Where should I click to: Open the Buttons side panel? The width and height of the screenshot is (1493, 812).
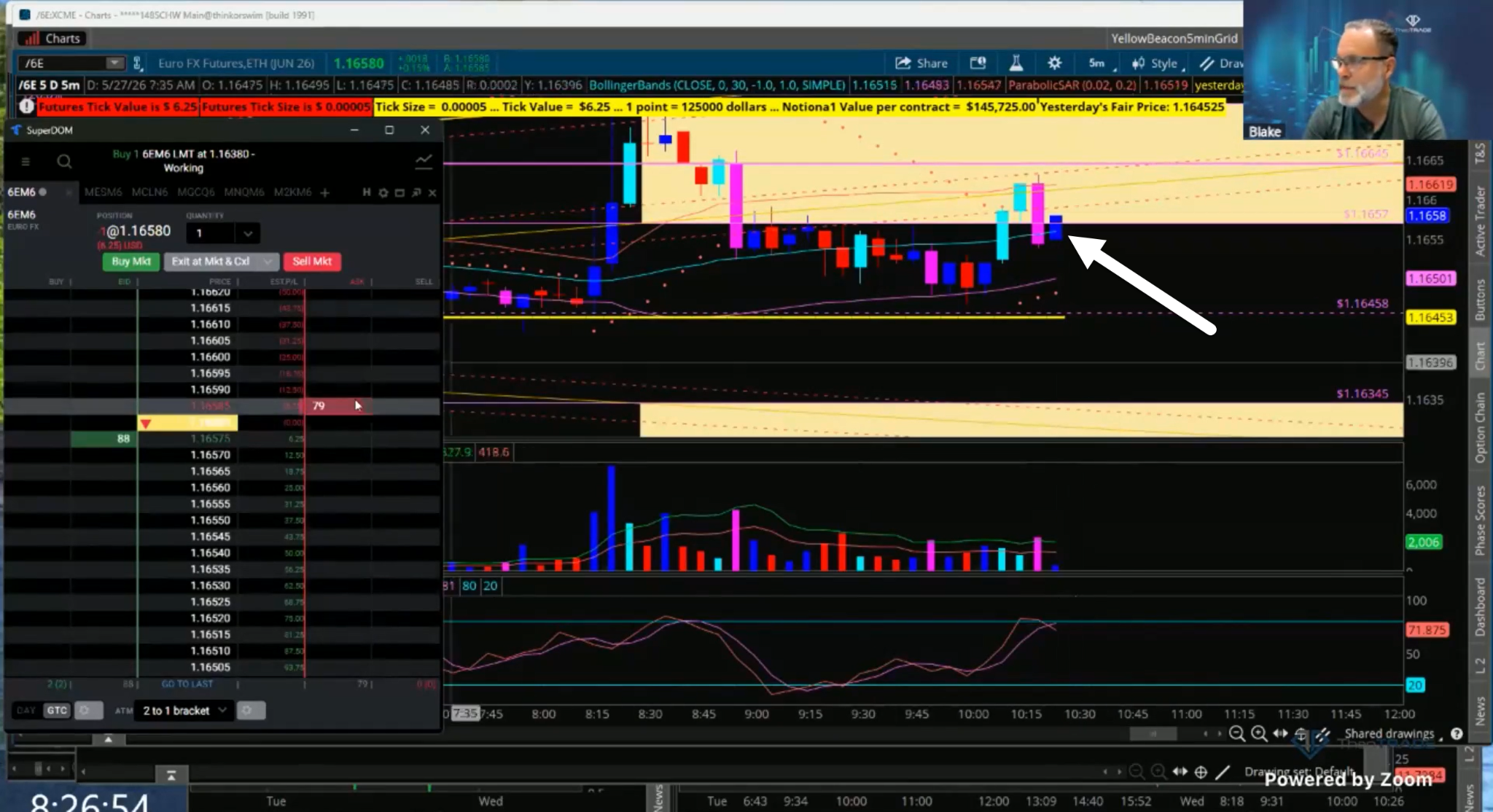1480,300
